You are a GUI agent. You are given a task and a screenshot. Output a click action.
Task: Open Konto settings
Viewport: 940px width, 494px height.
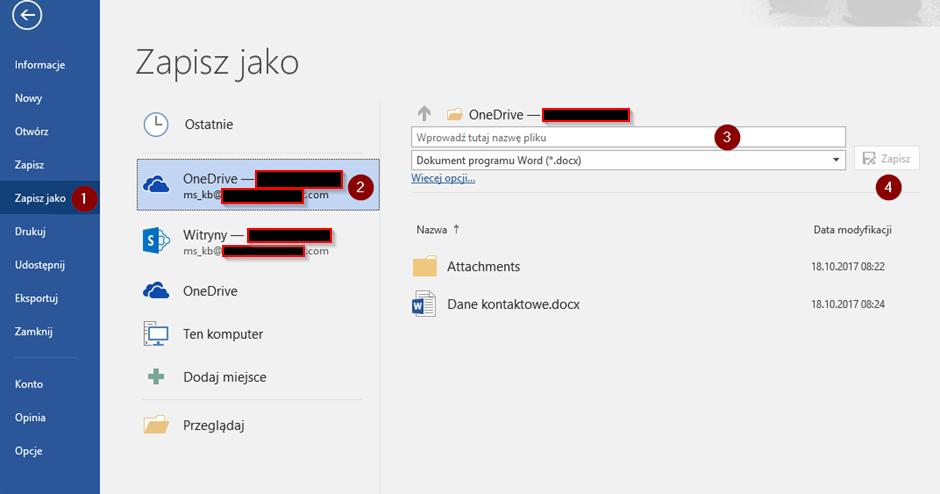[x=29, y=384]
